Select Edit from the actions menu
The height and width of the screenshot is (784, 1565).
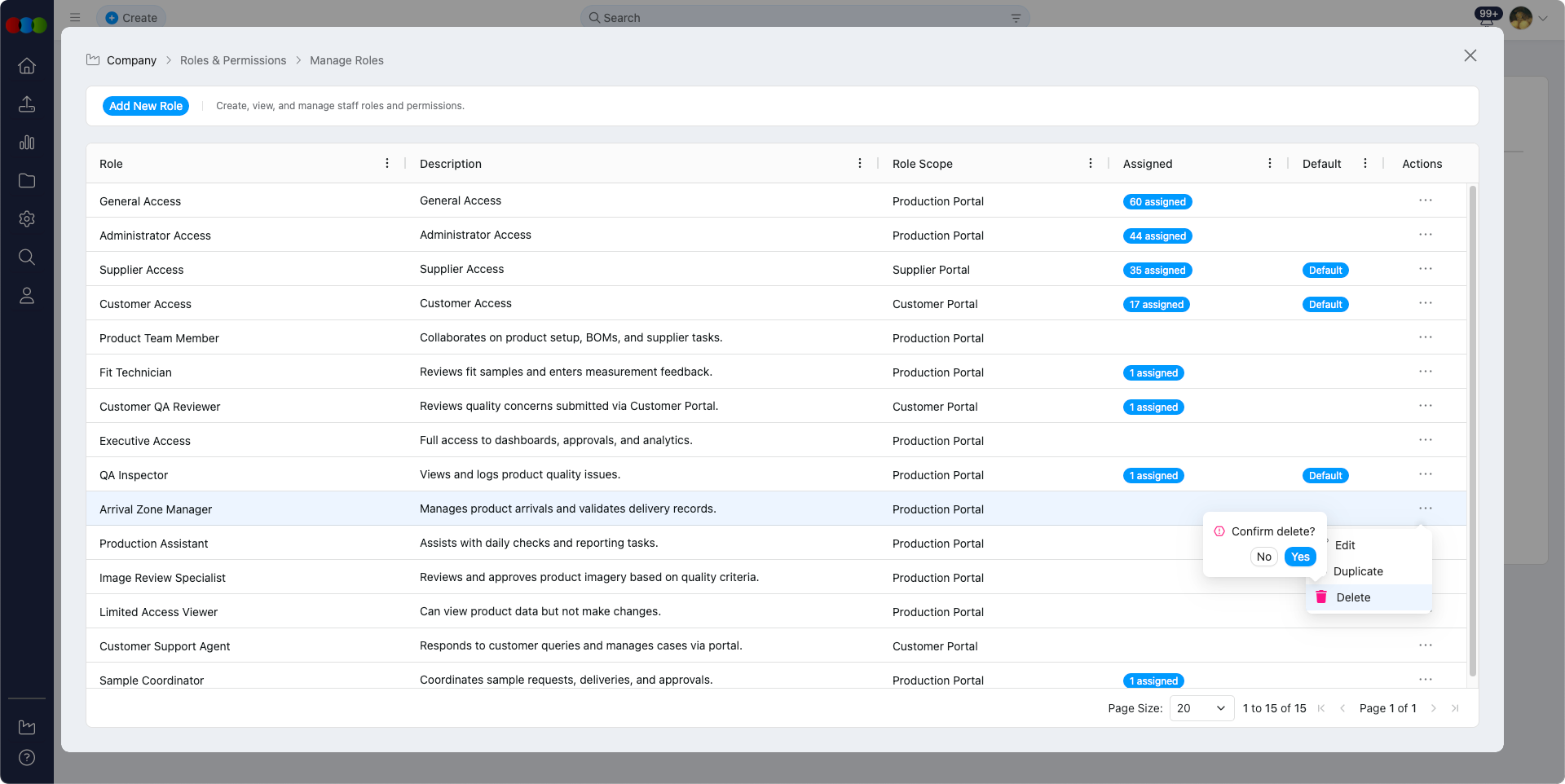(x=1345, y=545)
